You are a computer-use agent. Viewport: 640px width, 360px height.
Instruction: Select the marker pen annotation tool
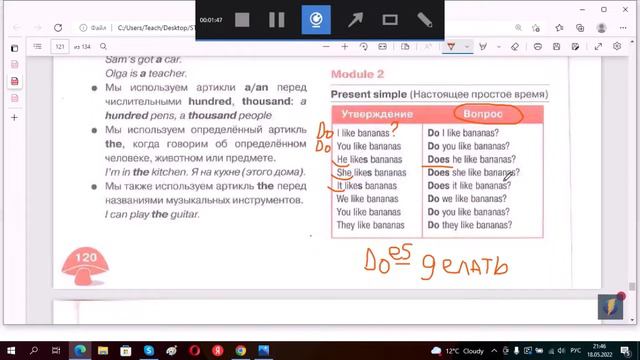pos(424,20)
